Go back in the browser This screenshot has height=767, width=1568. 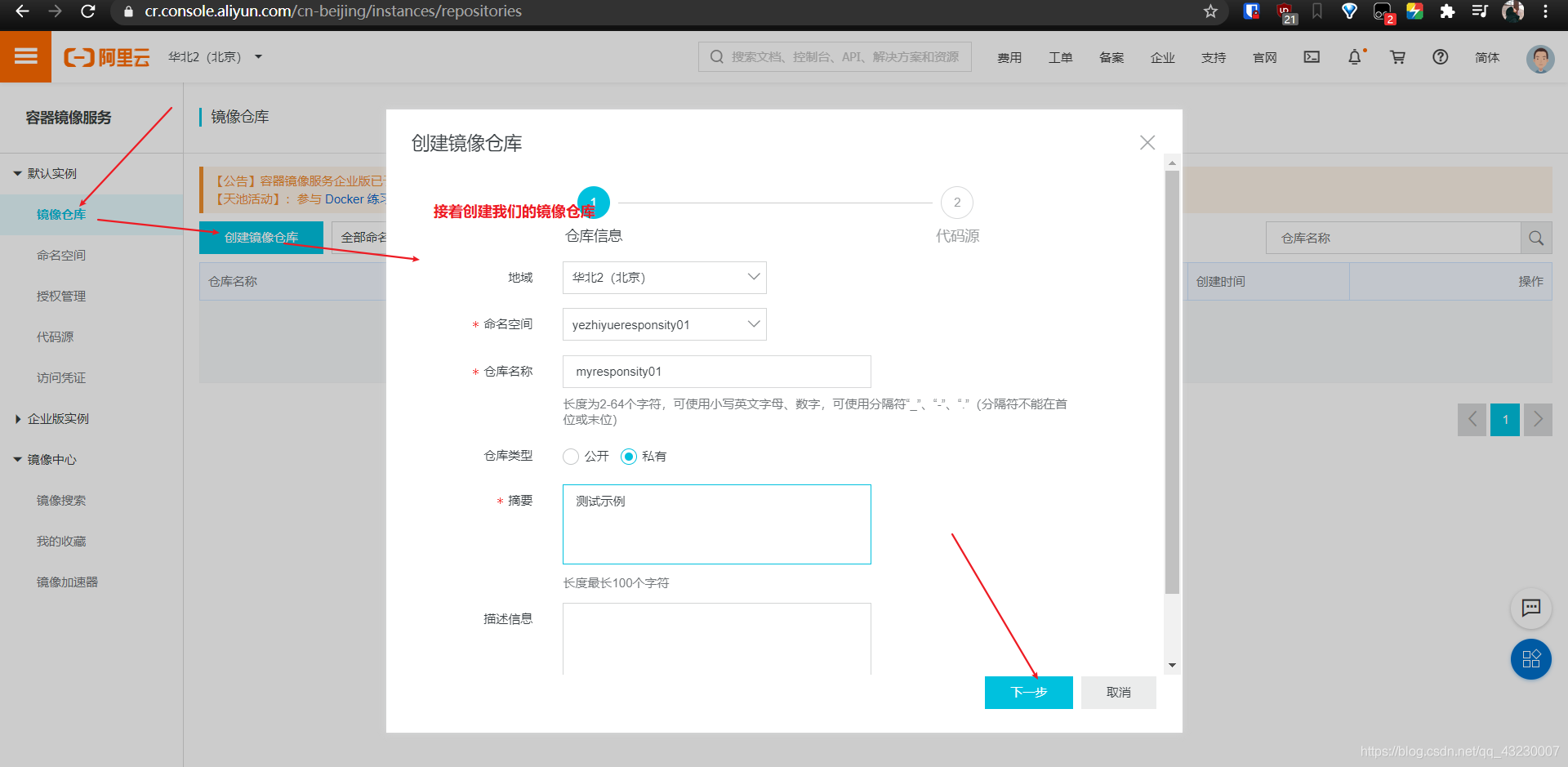point(22,11)
